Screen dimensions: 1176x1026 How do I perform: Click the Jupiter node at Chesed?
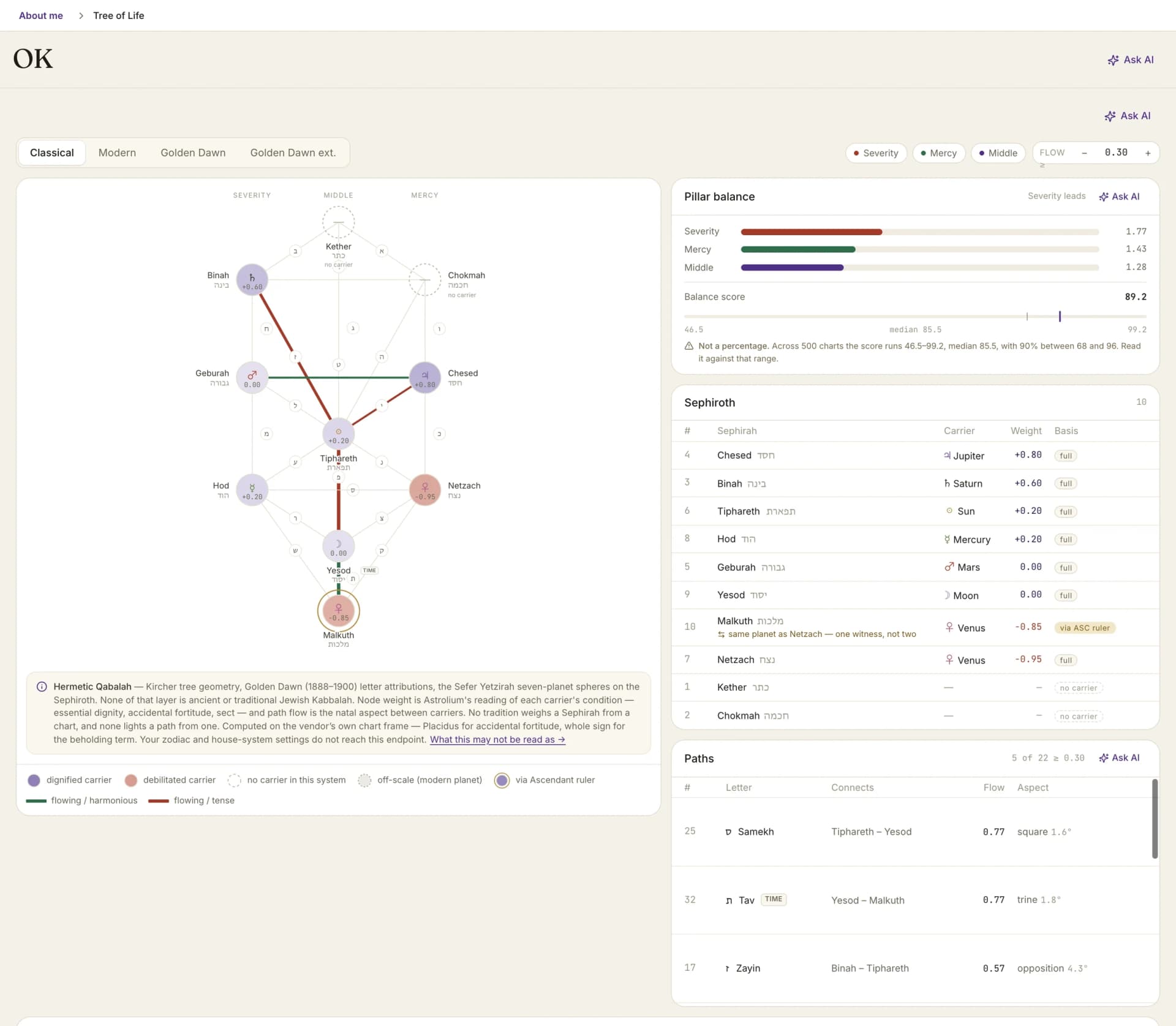click(424, 378)
